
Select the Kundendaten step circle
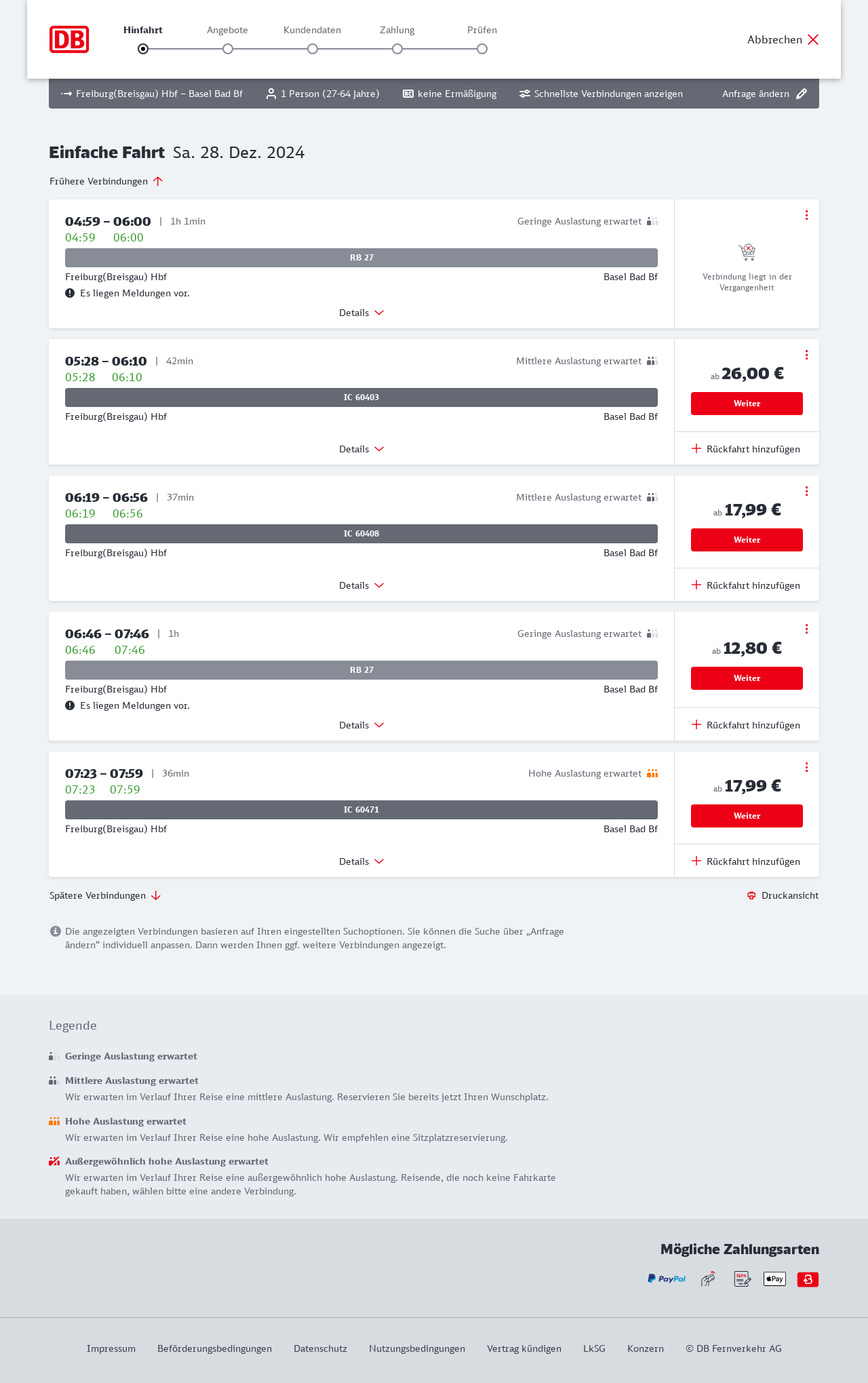pyautogui.click(x=313, y=49)
